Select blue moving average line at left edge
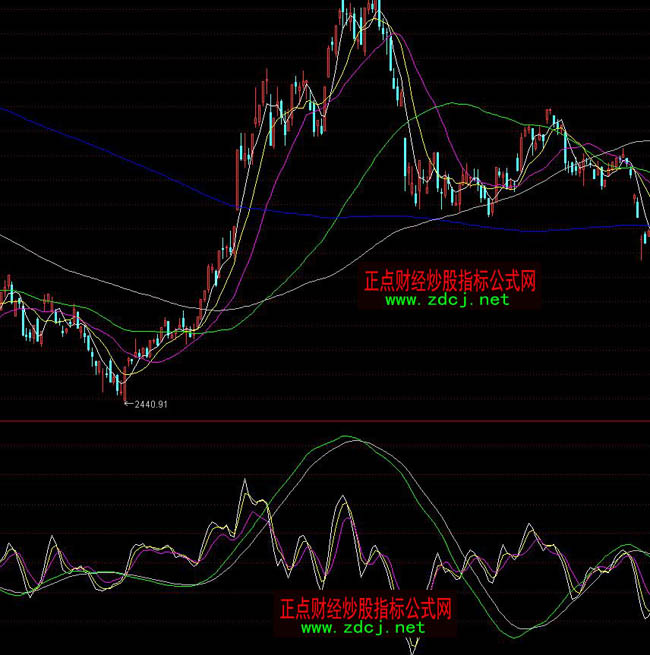 point(4,108)
